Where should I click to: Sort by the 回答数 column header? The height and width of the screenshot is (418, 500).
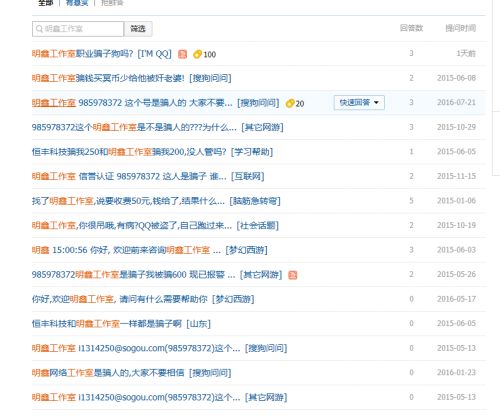(411, 28)
